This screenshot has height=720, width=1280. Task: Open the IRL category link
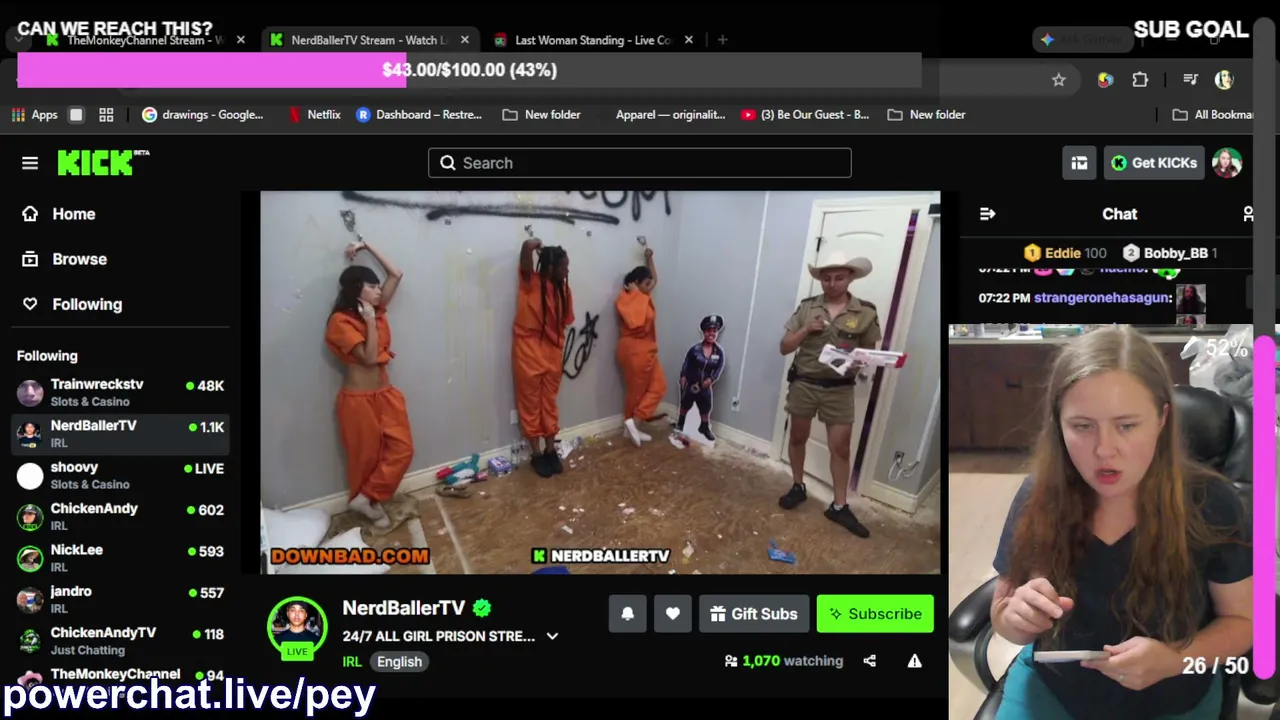pos(352,661)
